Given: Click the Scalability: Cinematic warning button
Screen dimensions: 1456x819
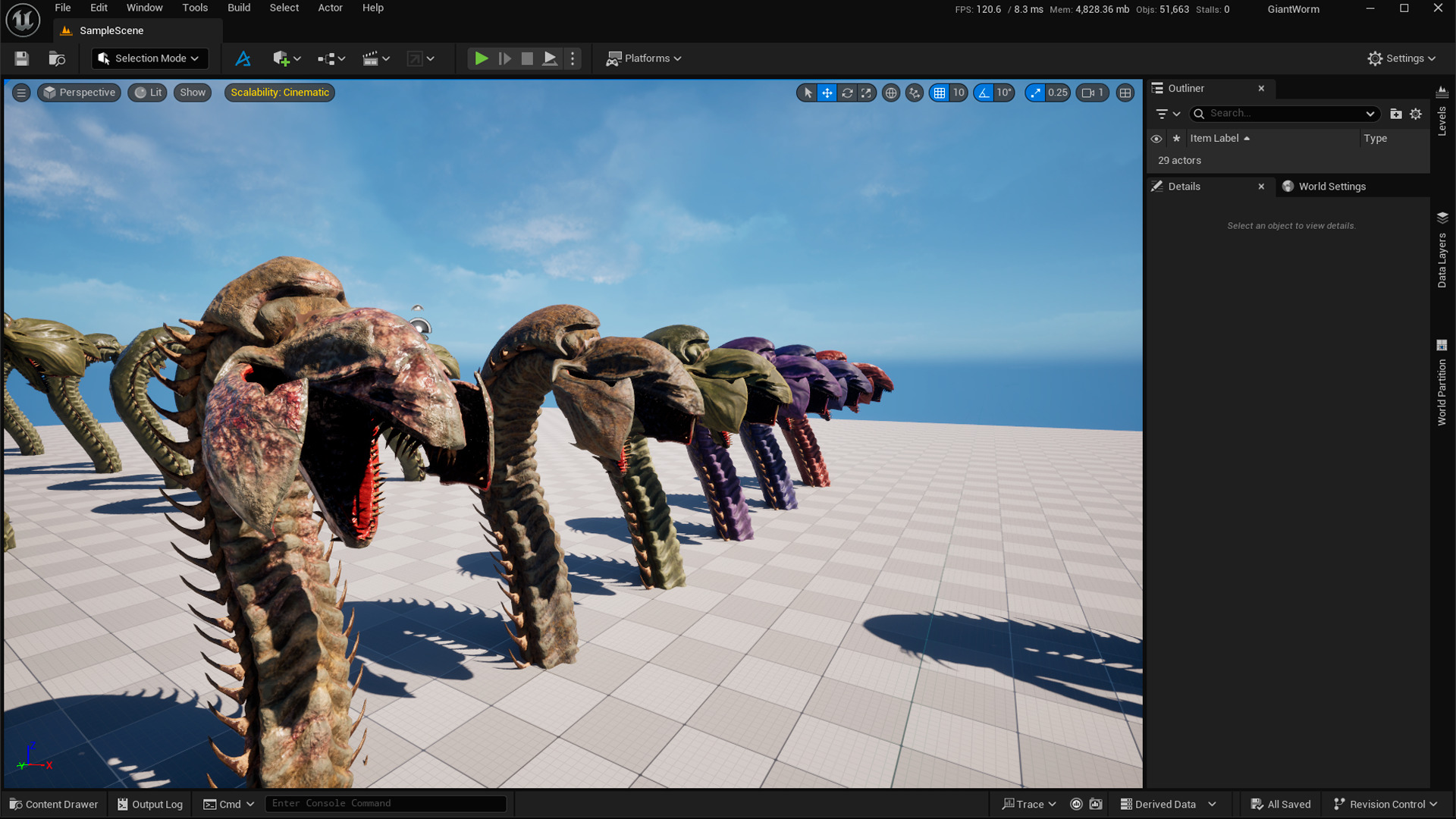Looking at the screenshot, I should (280, 93).
